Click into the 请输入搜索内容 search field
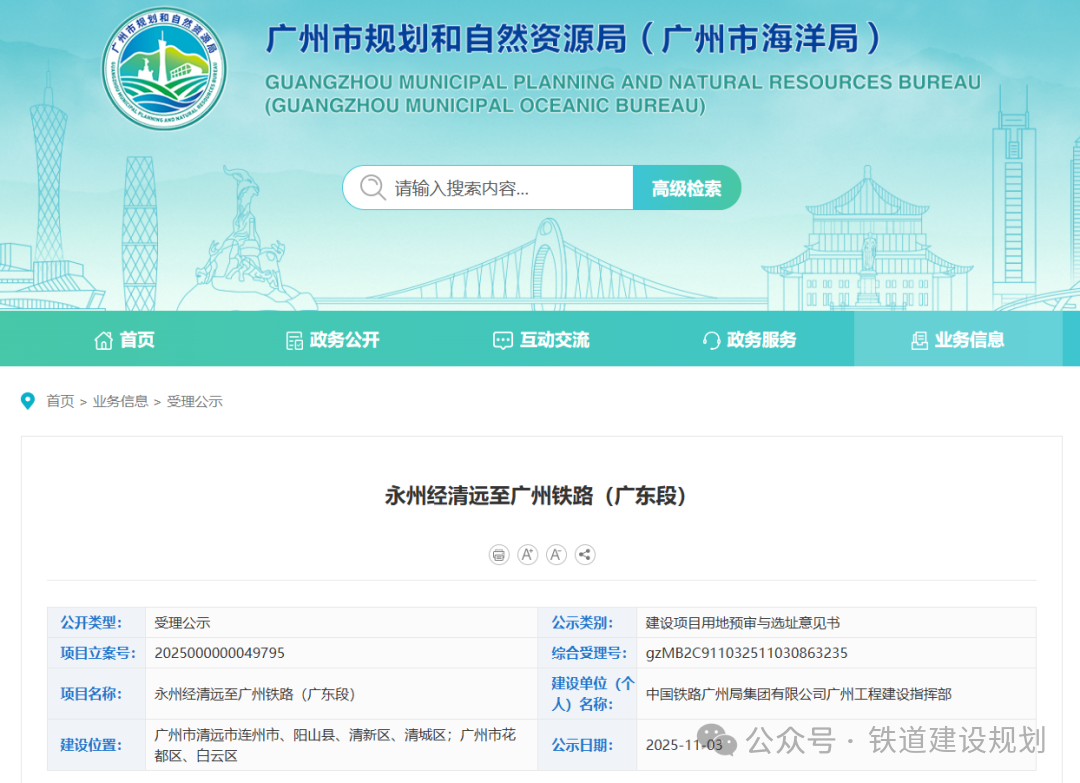This screenshot has height=783, width=1080. tap(505, 188)
